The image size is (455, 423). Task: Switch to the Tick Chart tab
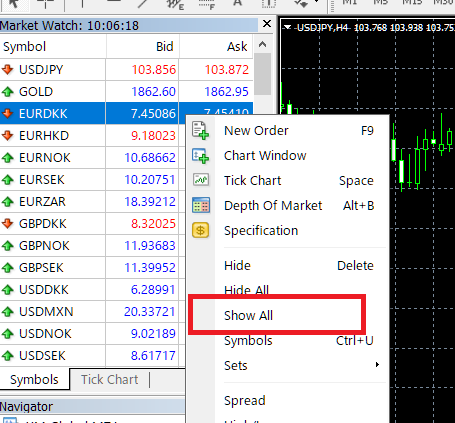pyautogui.click(x=109, y=379)
